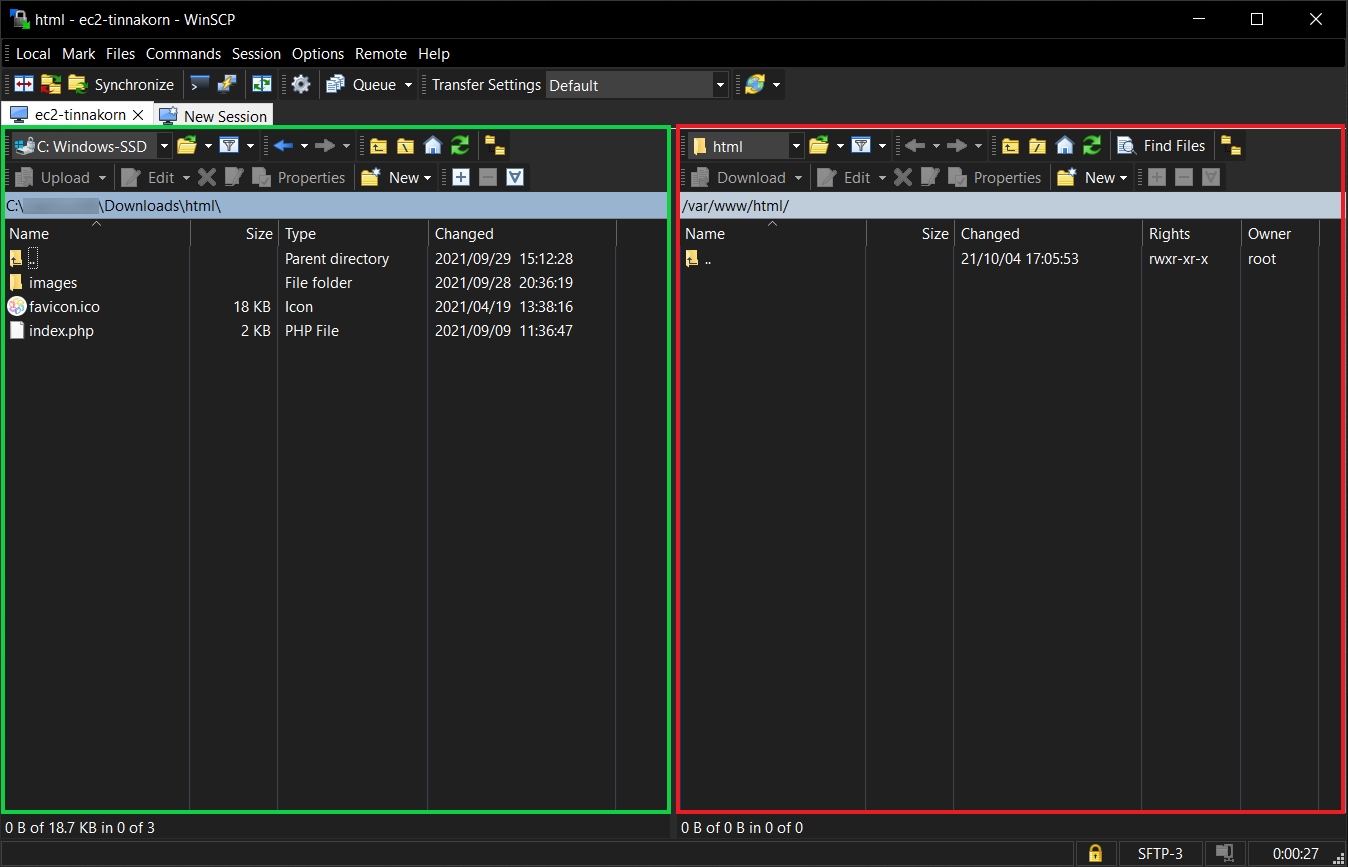Go to local parent directory icon
1348x867 pixels.
[x=378, y=146]
